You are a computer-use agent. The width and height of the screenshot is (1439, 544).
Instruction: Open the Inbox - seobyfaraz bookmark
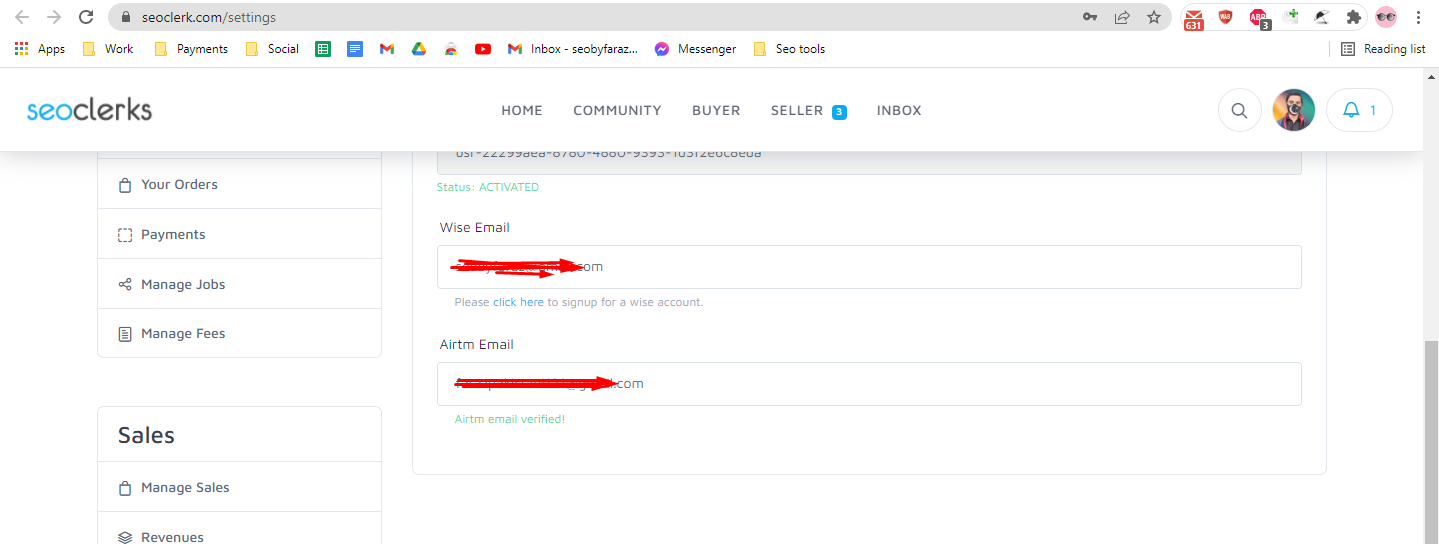click(572, 49)
